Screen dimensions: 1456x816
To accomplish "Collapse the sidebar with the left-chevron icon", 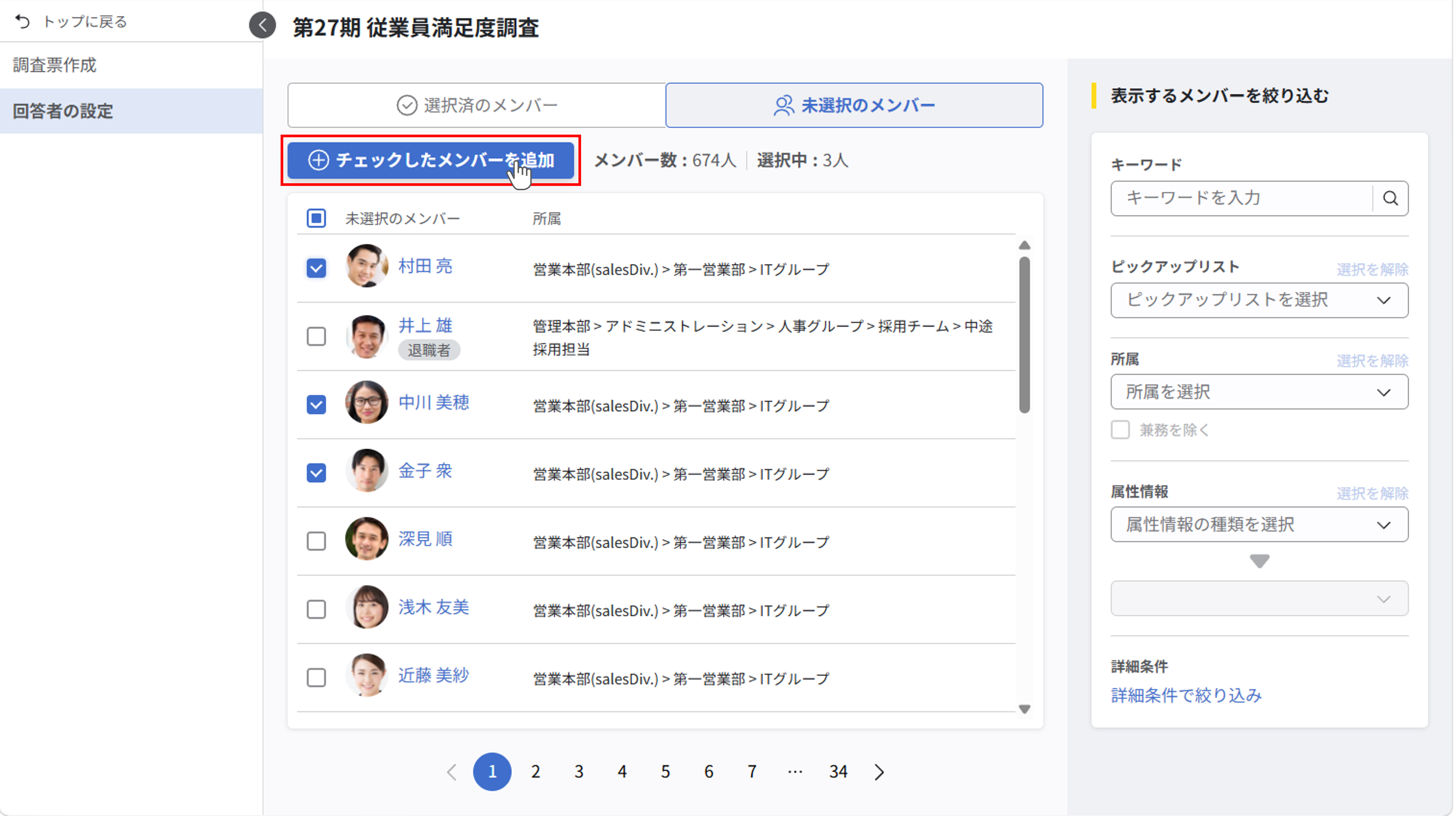I will point(262,25).
